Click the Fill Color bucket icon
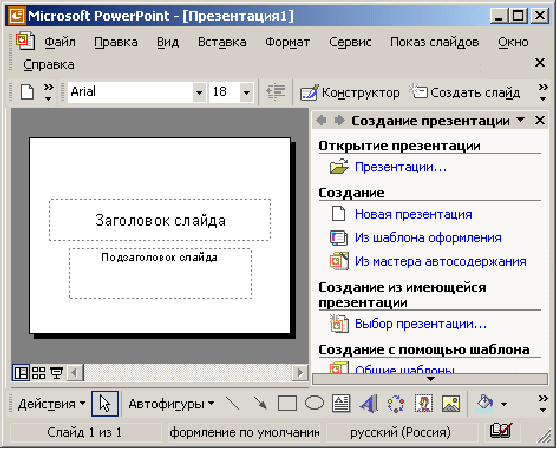This screenshot has height=449, width=557. (485, 404)
